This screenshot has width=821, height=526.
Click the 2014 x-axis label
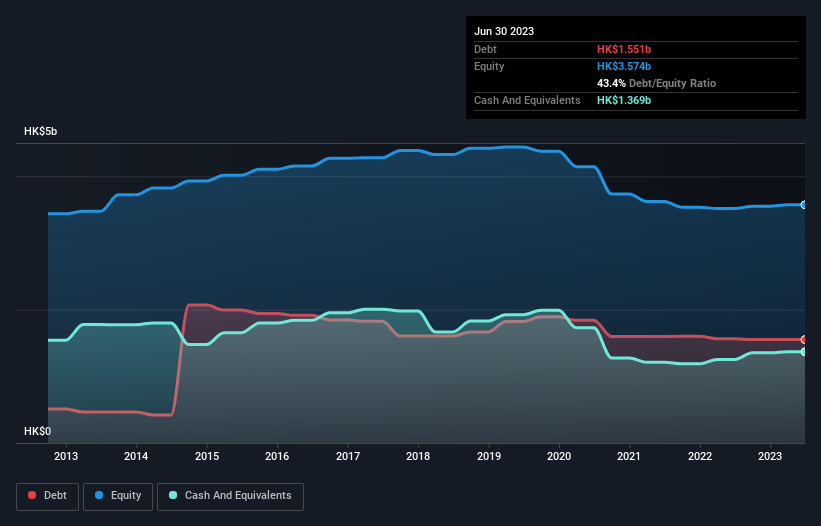(x=136, y=456)
